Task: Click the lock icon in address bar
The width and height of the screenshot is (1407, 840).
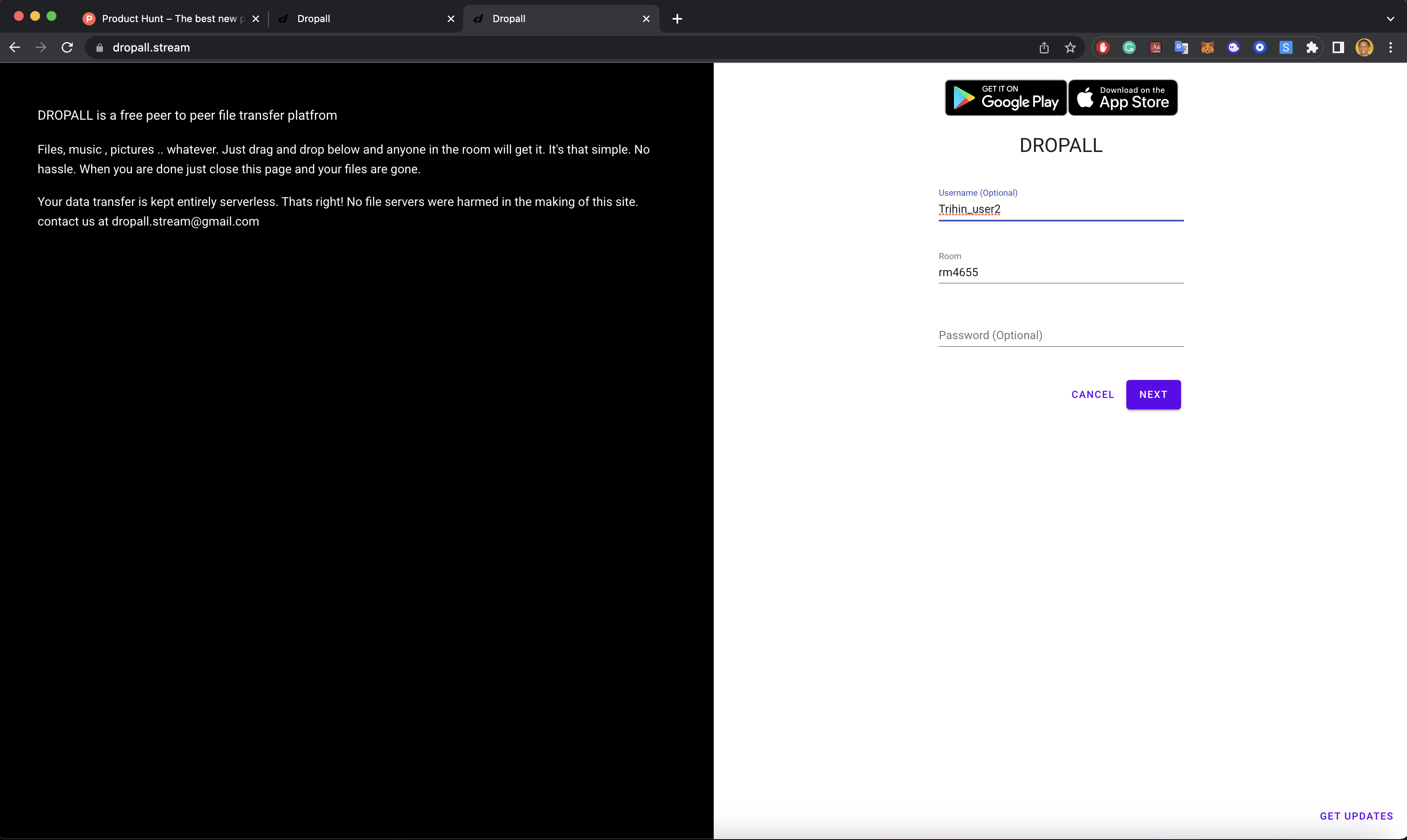Action: [x=100, y=48]
